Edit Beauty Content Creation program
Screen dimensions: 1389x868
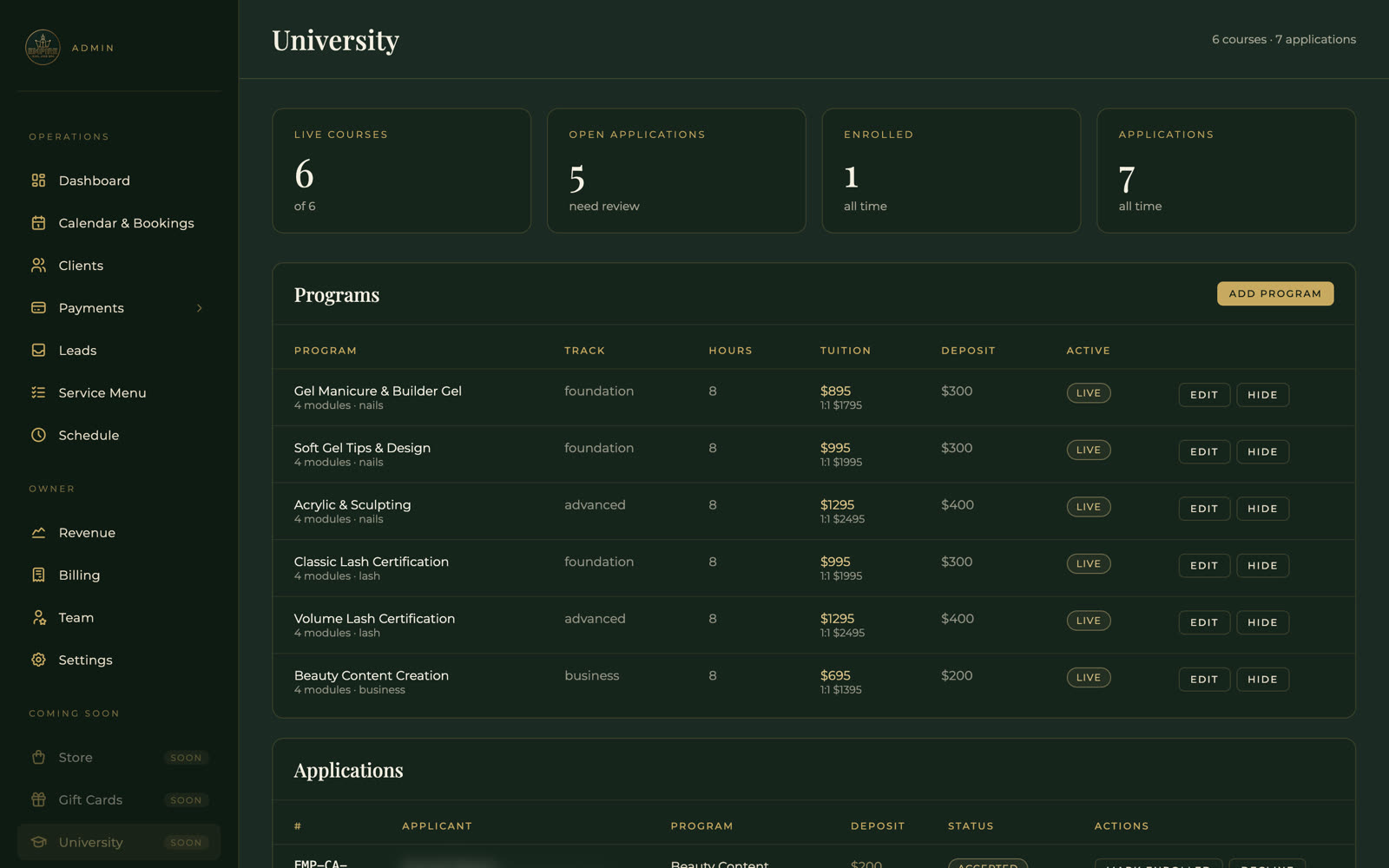[1204, 680]
